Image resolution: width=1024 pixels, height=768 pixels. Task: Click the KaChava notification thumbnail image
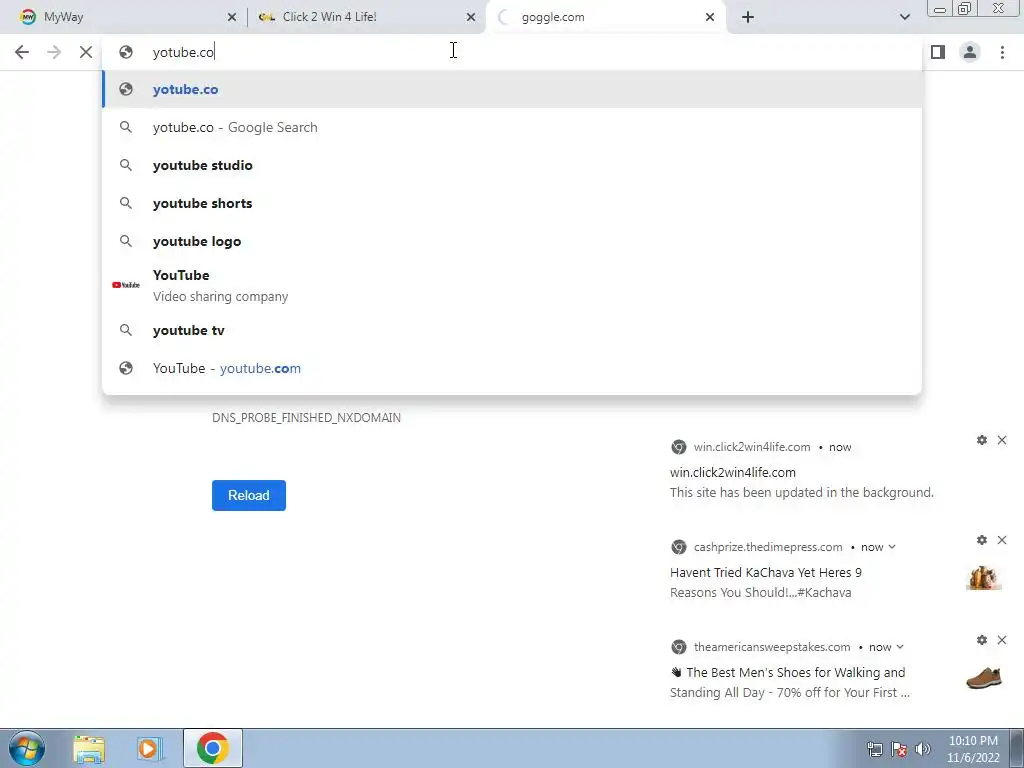coord(984,578)
